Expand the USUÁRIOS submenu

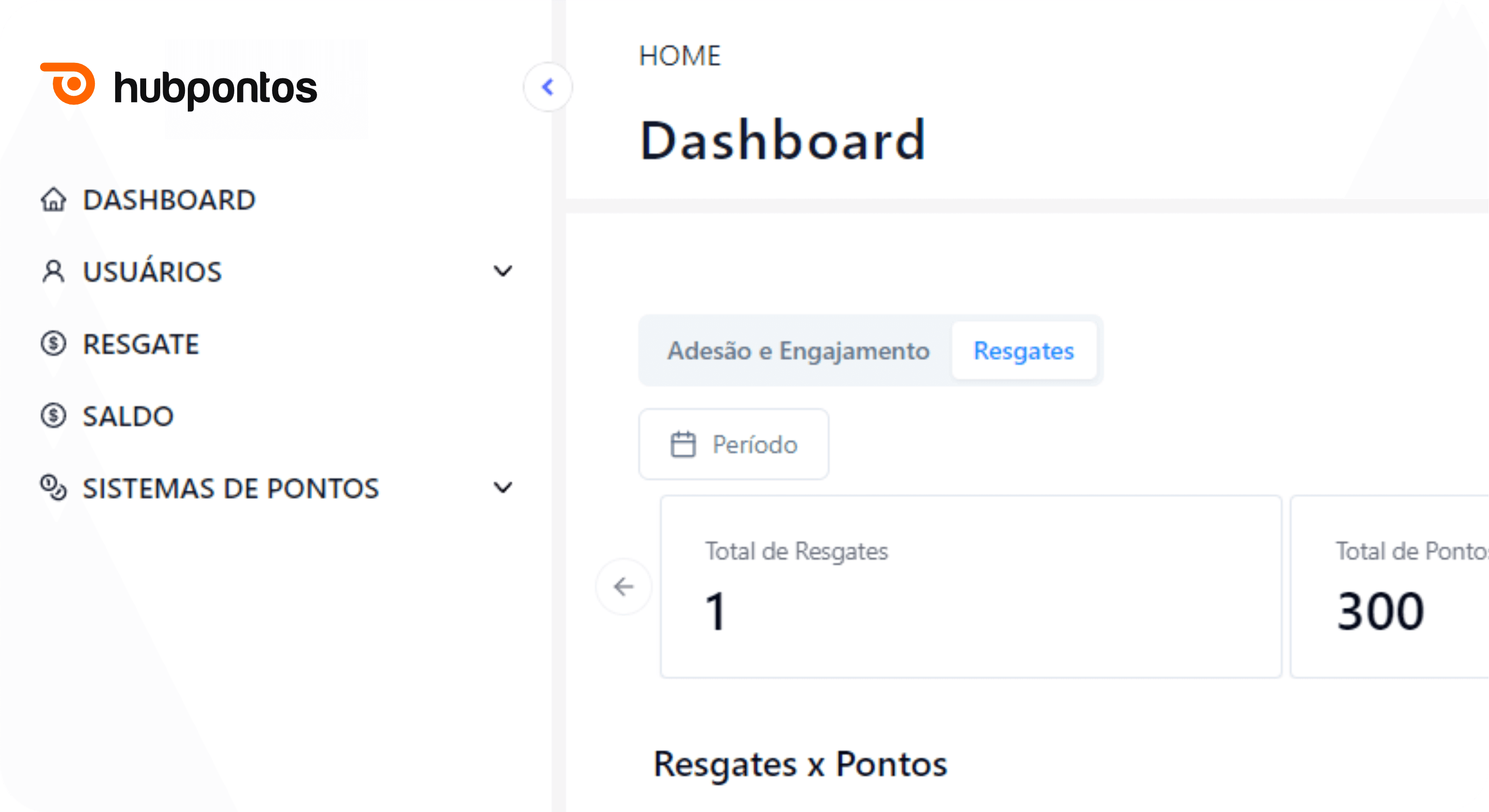(503, 271)
